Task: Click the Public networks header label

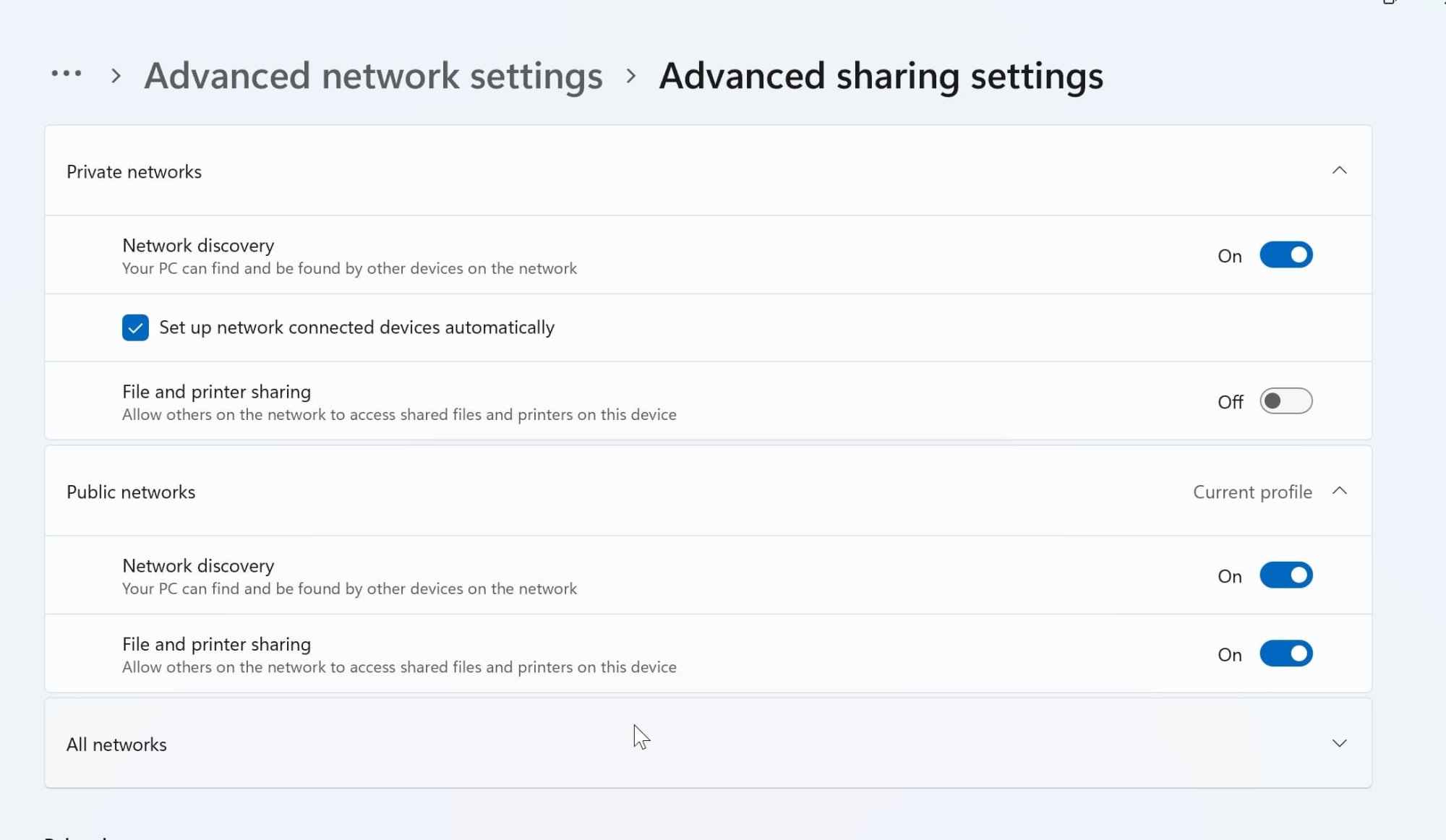Action: click(x=131, y=492)
